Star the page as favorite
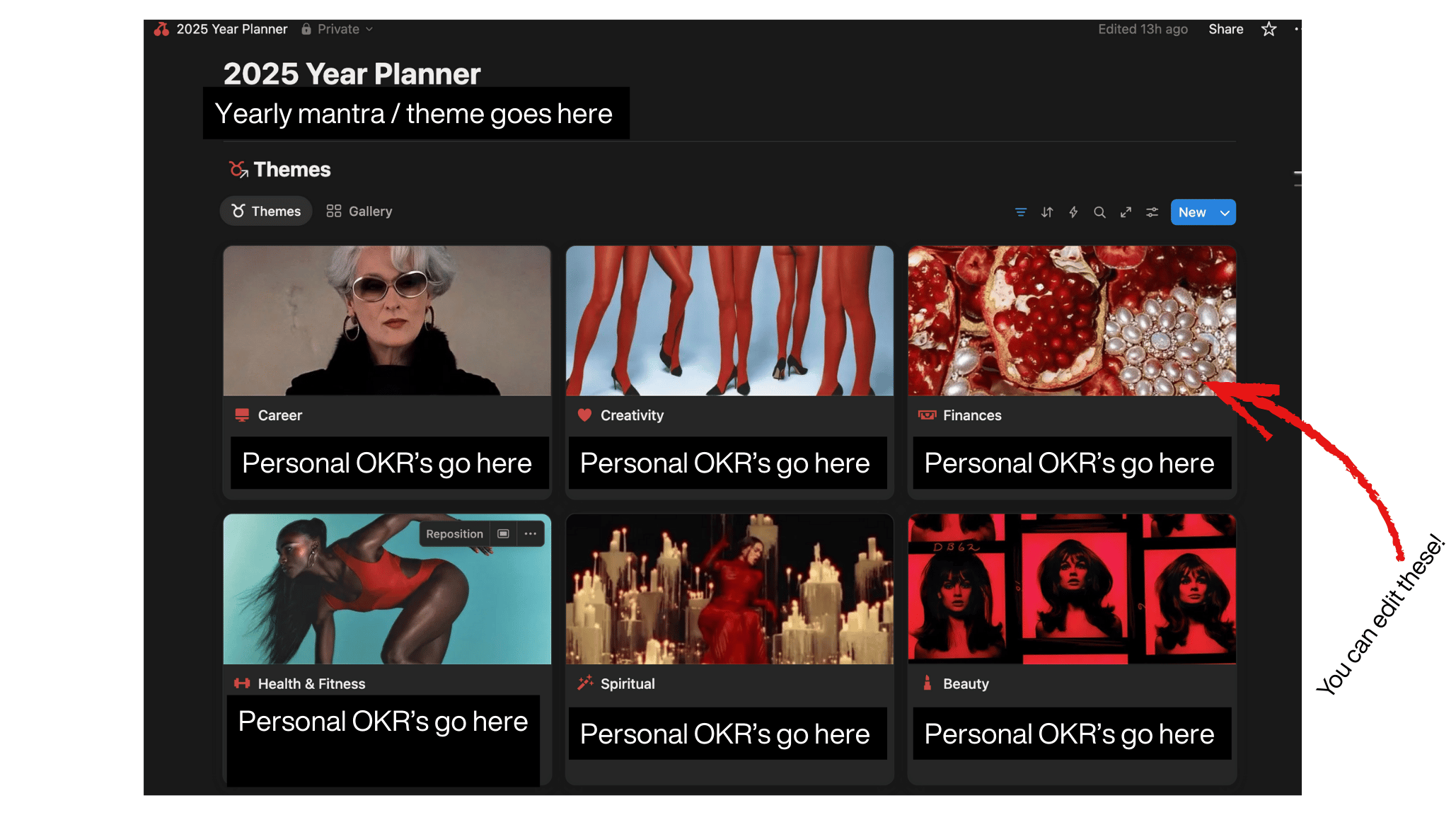1456x815 pixels. (1269, 29)
